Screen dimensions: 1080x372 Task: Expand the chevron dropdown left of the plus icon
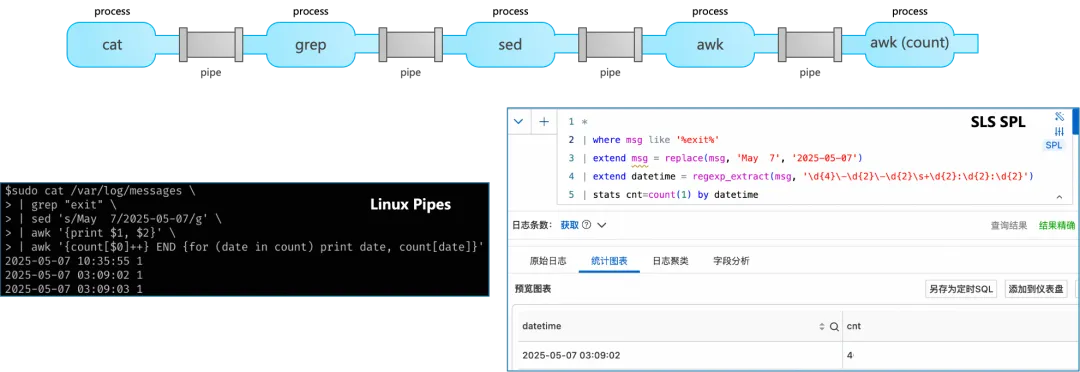tap(519, 121)
